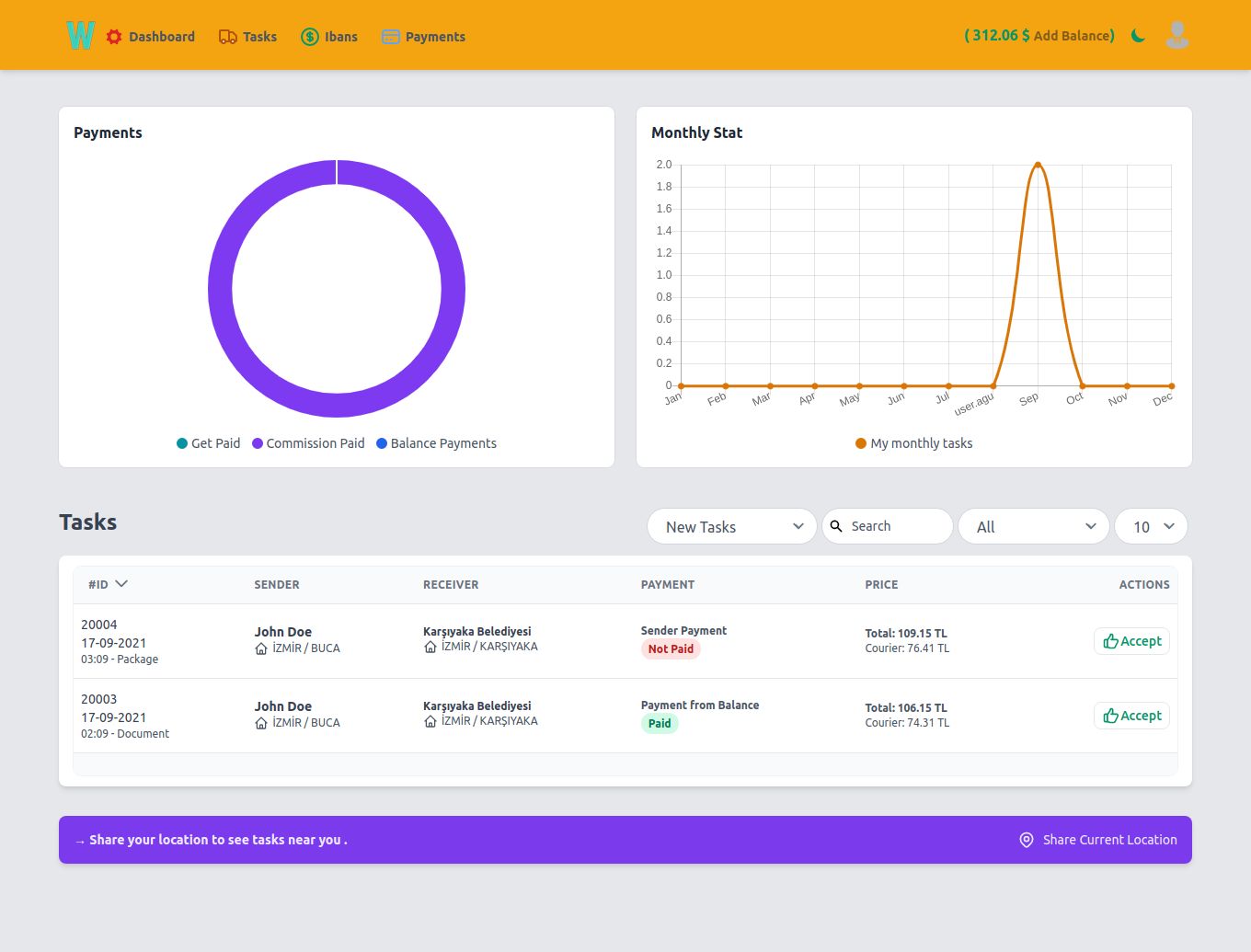The height and width of the screenshot is (952, 1251).
Task: Click the truck icon beside Tasks
Action: (x=227, y=37)
